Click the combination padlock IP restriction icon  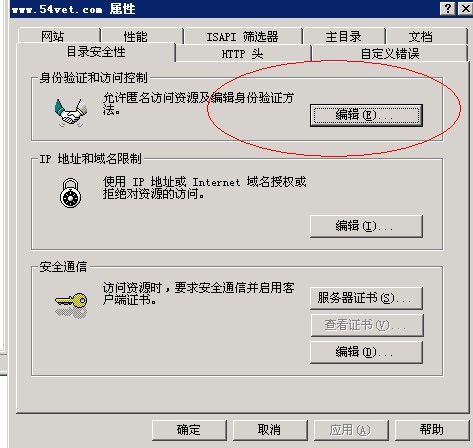coord(70,193)
